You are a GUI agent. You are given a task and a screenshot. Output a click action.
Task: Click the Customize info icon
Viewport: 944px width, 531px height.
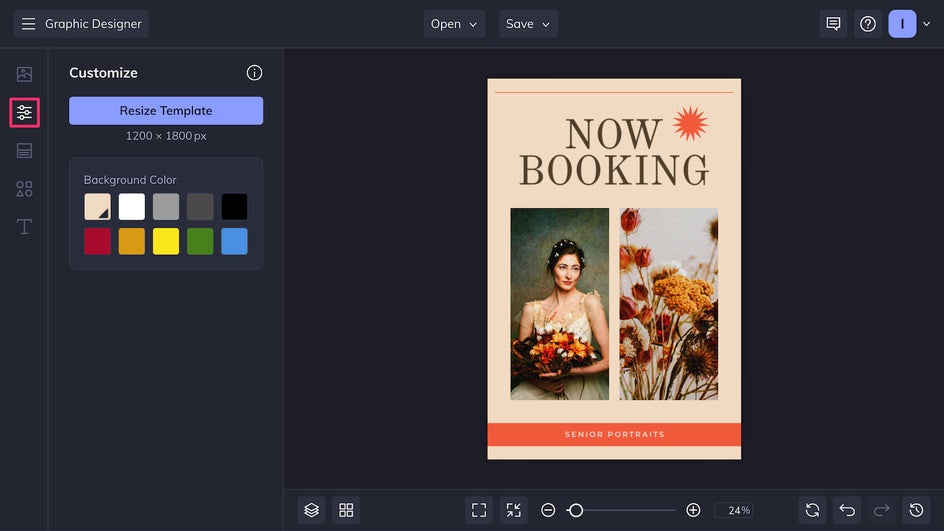pyautogui.click(x=254, y=73)
